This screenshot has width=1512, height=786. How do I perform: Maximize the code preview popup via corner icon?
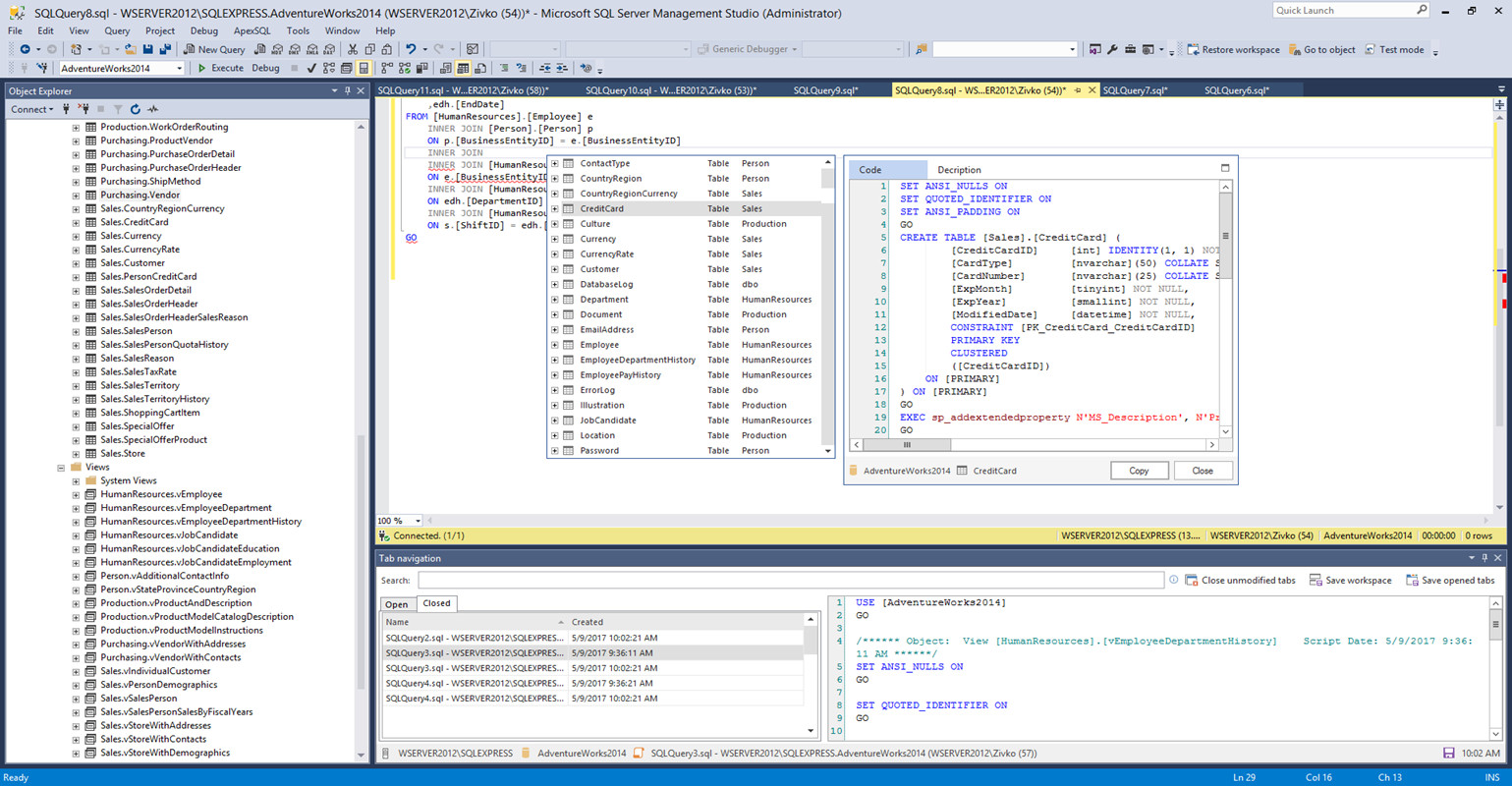1225,168
